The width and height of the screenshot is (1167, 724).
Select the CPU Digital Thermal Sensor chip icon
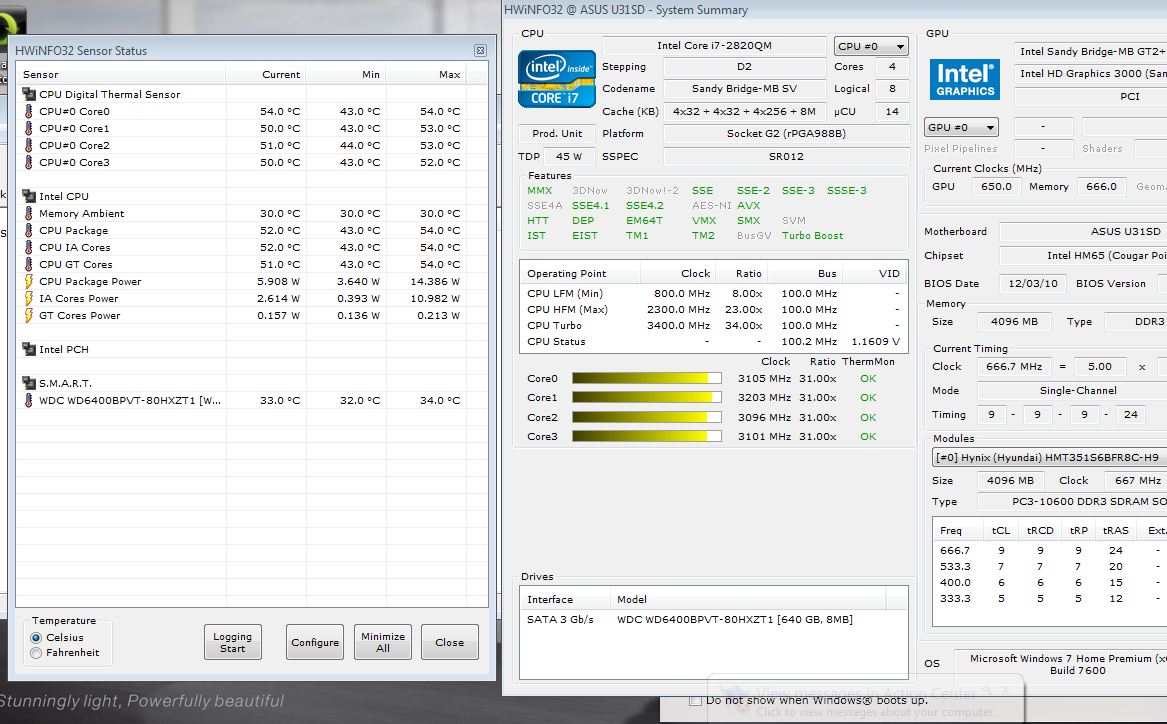(29, 94)
